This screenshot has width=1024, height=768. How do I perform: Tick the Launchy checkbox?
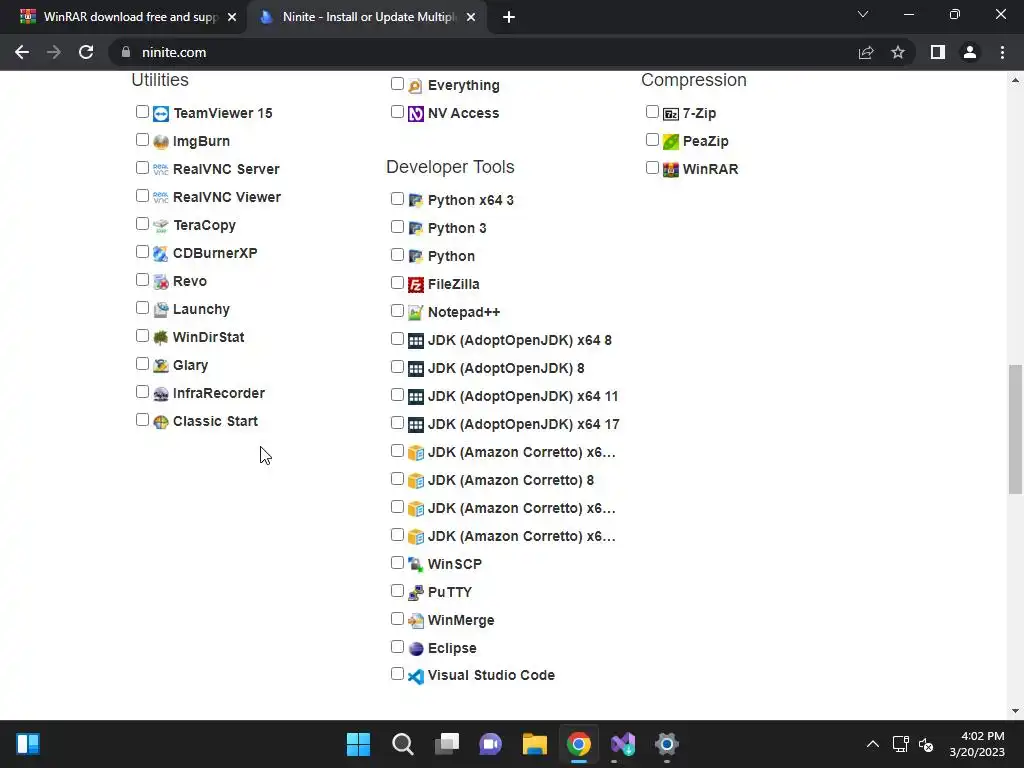click(142, 308)
